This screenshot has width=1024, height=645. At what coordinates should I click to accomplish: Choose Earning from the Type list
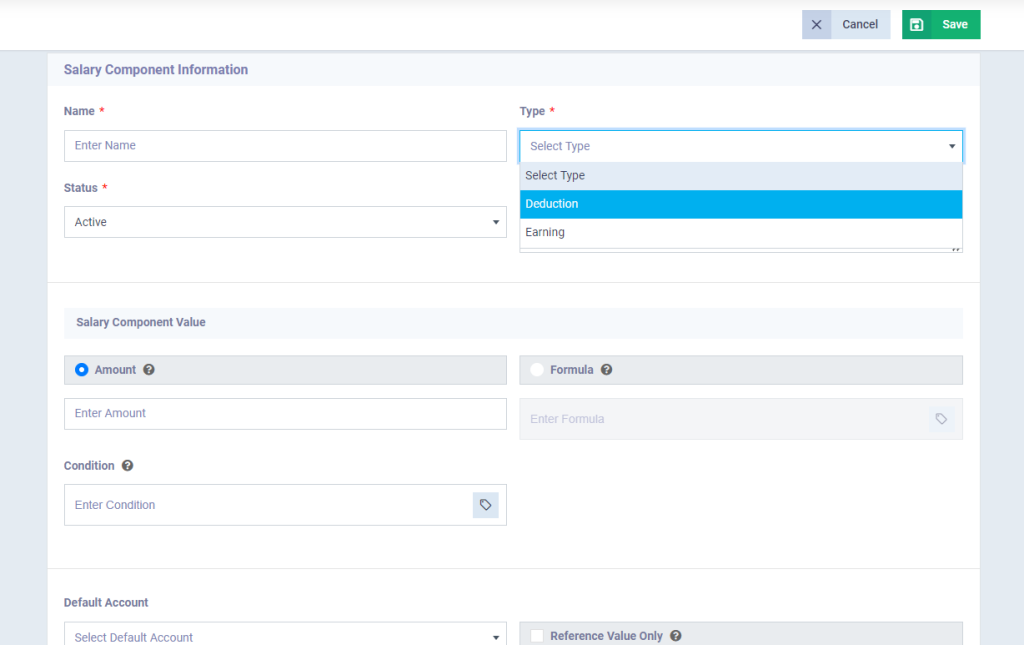point(741,232)
